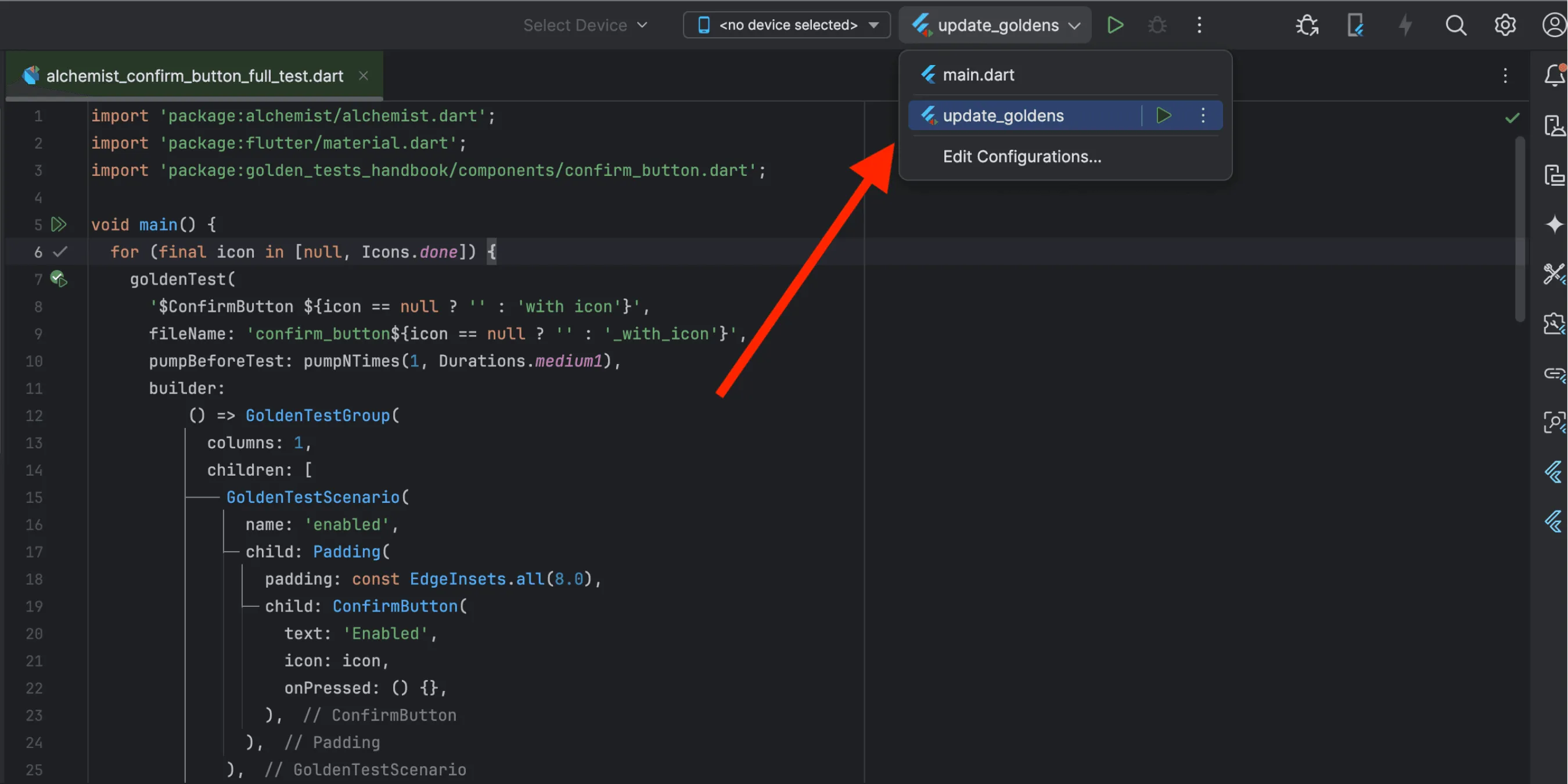Click the run gutter icon next to void main()
Image resolution: width=1568 pixels, height=784 pixels.
click(x=59, y=225)
